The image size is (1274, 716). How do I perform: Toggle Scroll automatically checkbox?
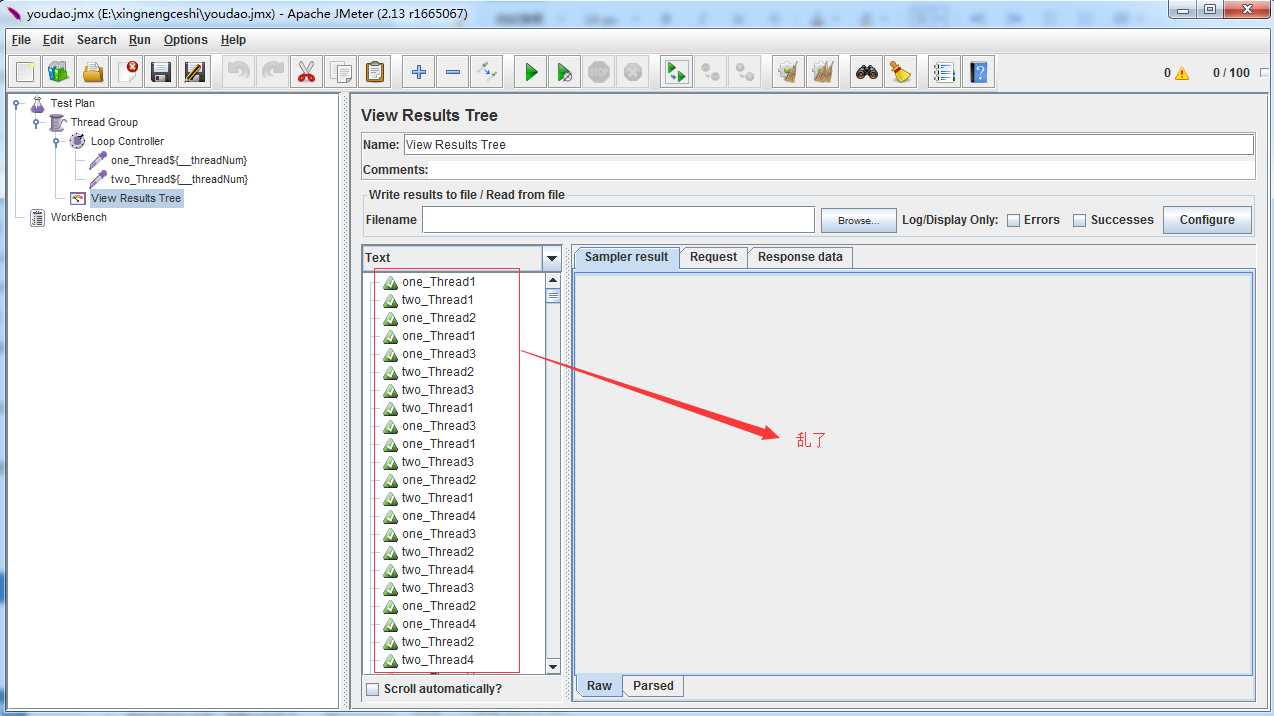pyautogui.click(x=373, y=689)
